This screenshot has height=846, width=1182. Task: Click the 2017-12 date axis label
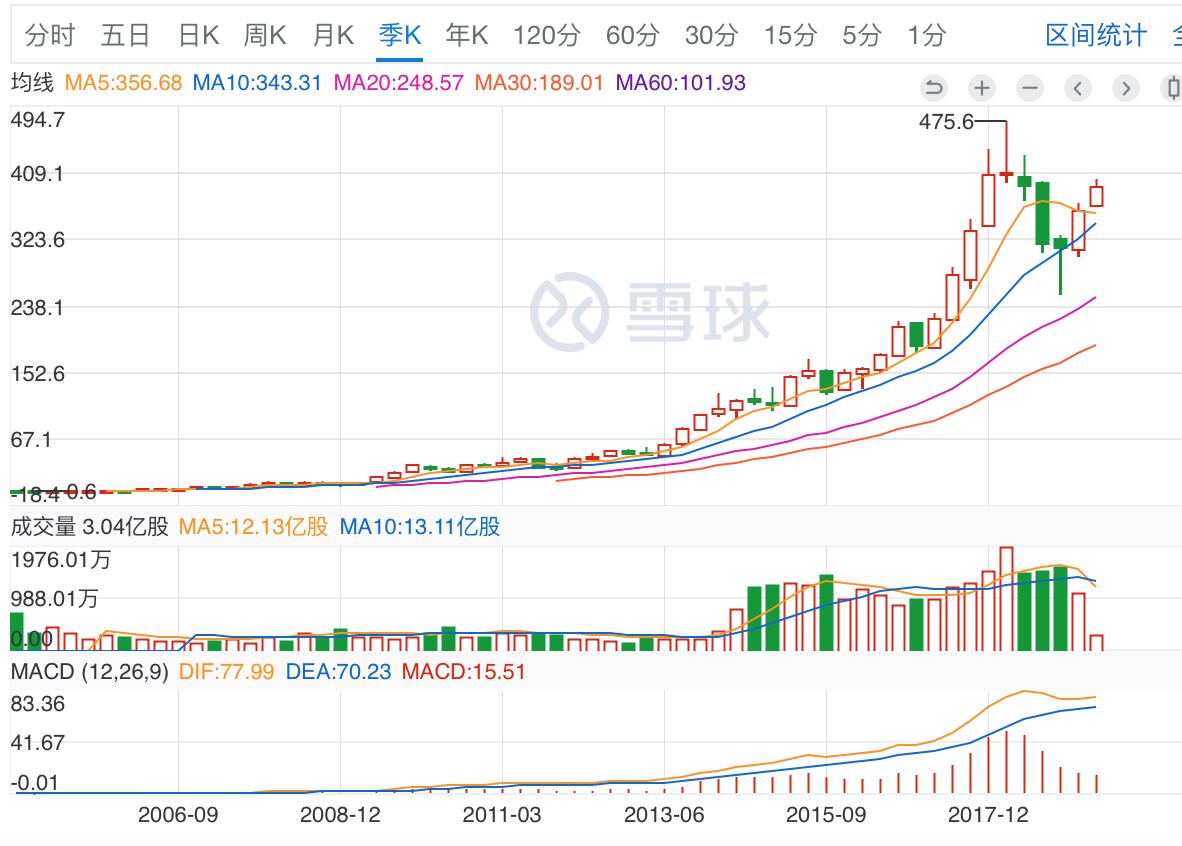point(988,814)
